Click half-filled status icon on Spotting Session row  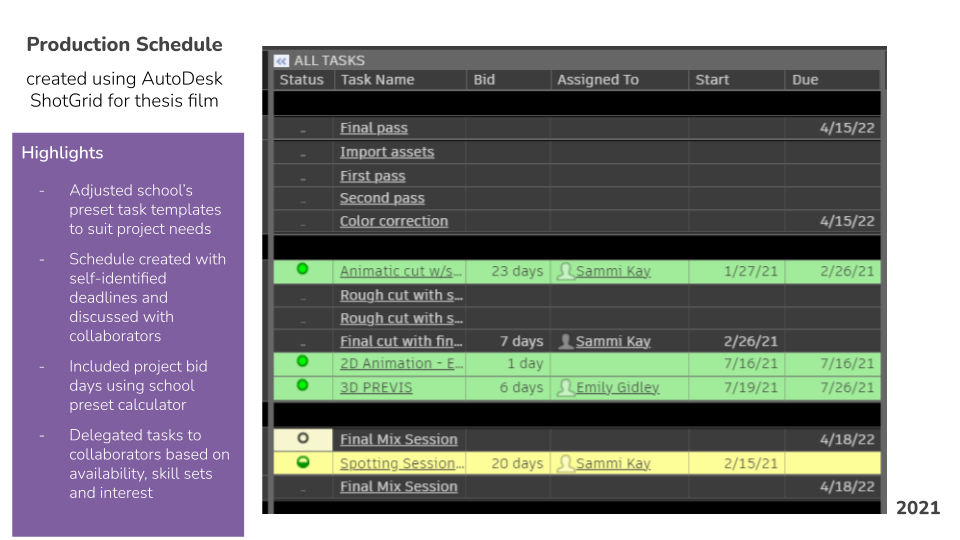(302, 462)
